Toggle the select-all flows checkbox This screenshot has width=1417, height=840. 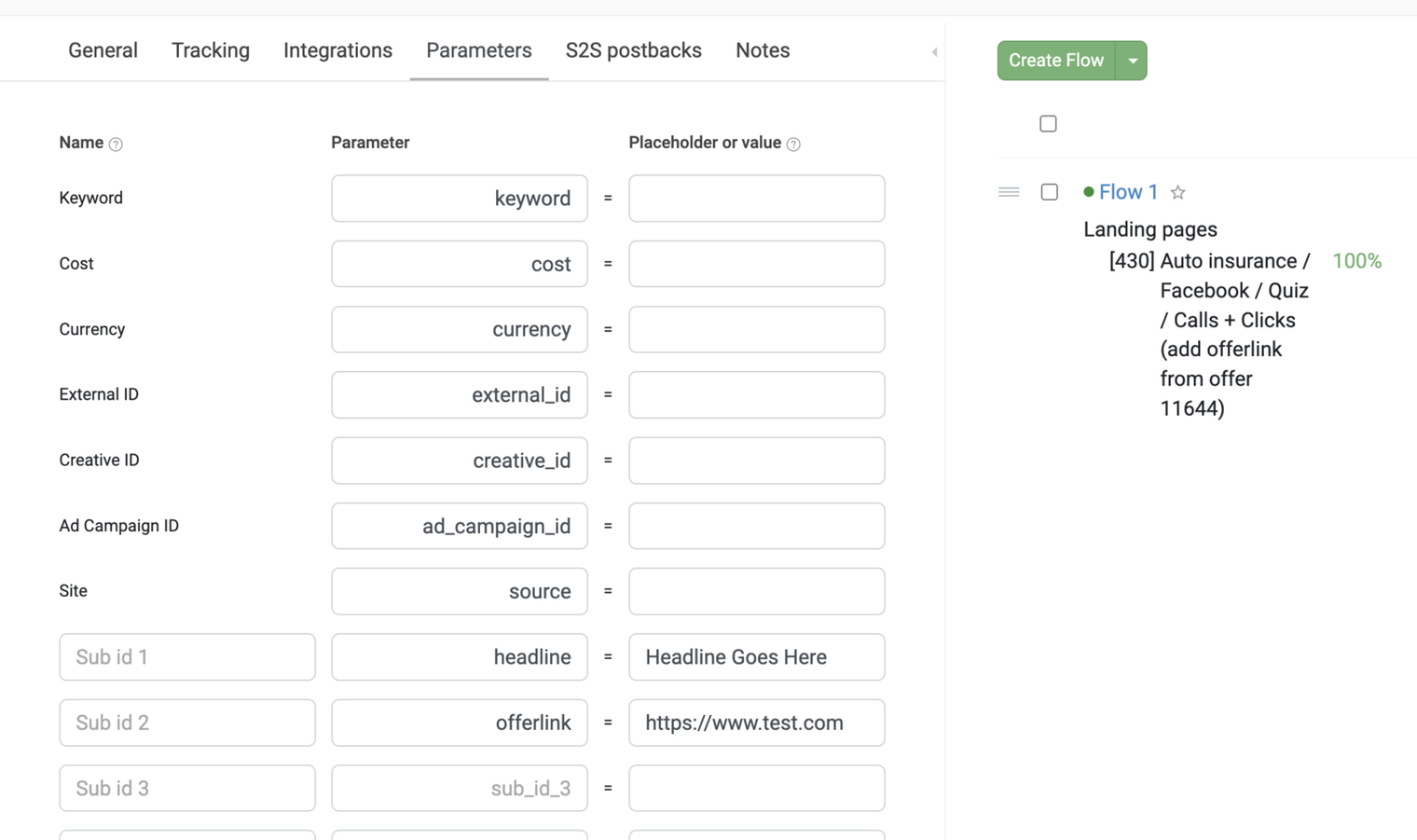(1048, 124)
